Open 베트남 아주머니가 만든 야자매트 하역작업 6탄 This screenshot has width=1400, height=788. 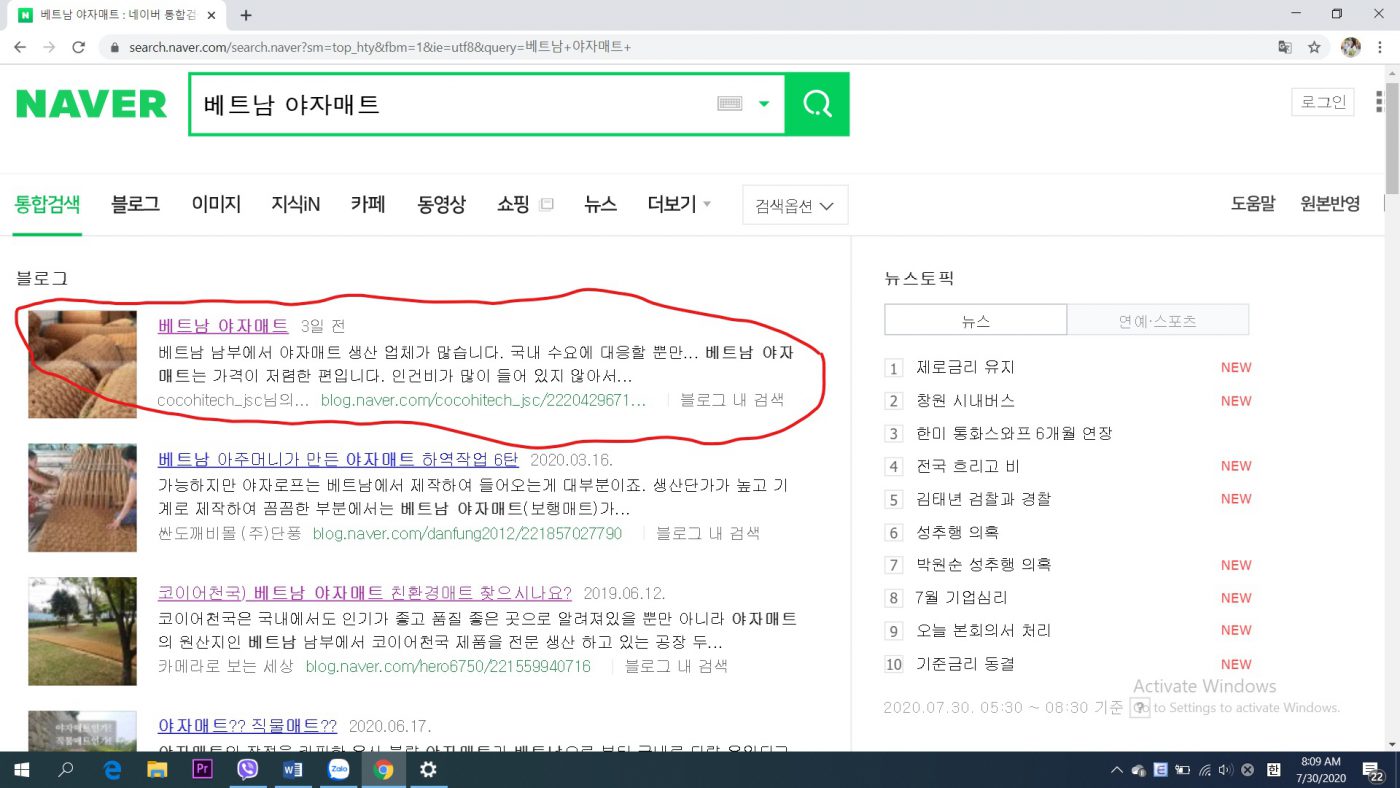[x=338, y=460]
